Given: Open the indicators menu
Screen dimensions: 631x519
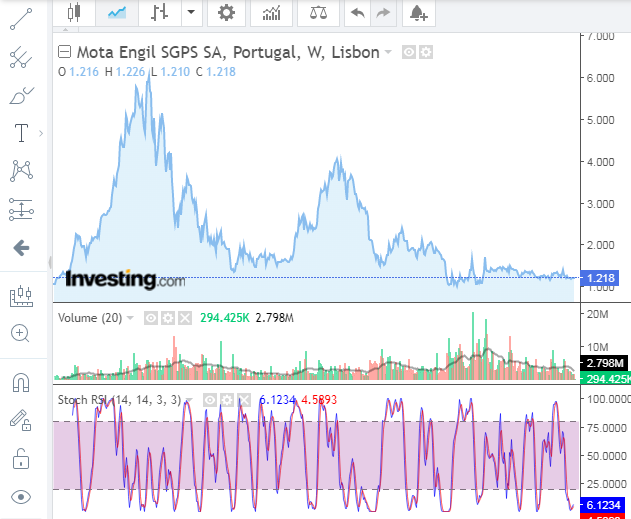Looking at the screenshot, I should pyautogui.click(x=272, y=12).
